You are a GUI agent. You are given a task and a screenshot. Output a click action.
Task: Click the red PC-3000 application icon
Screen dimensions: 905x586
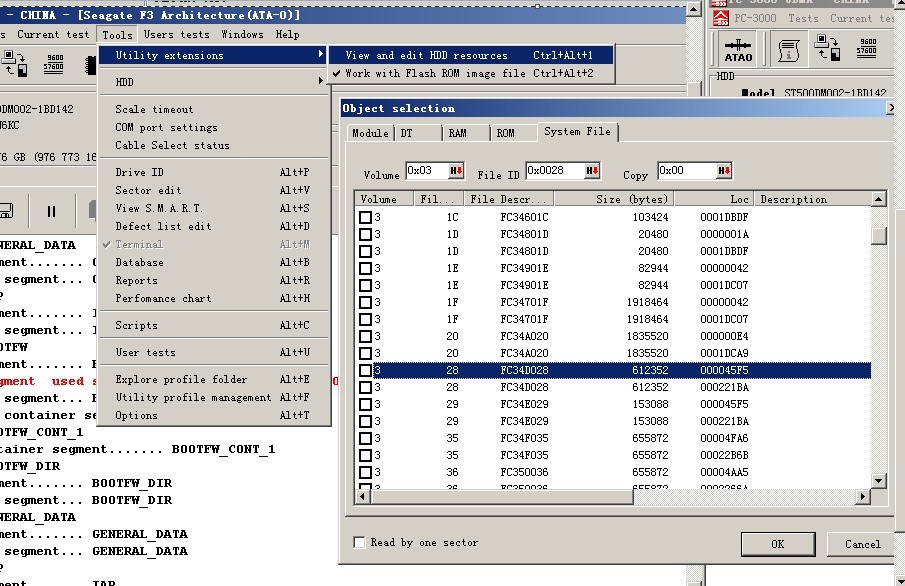tap(721, 19)
